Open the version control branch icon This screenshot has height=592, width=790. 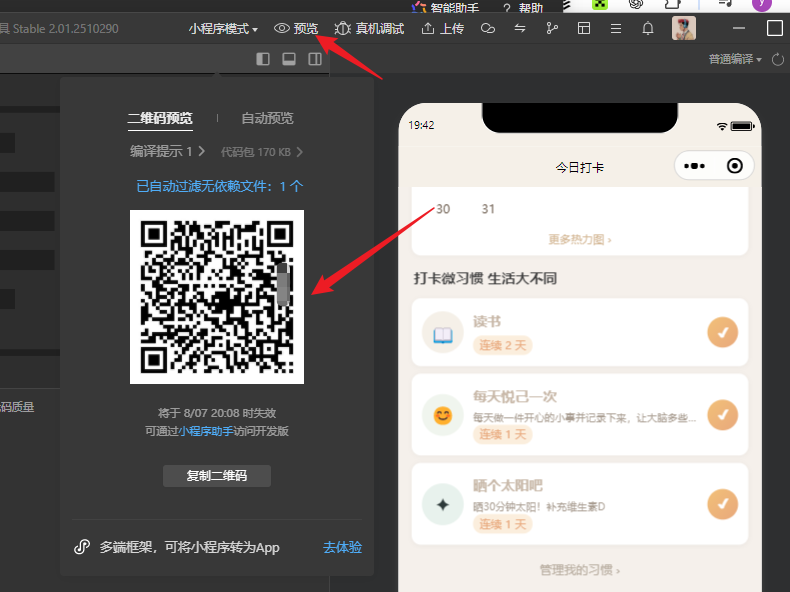click(552, 29)
